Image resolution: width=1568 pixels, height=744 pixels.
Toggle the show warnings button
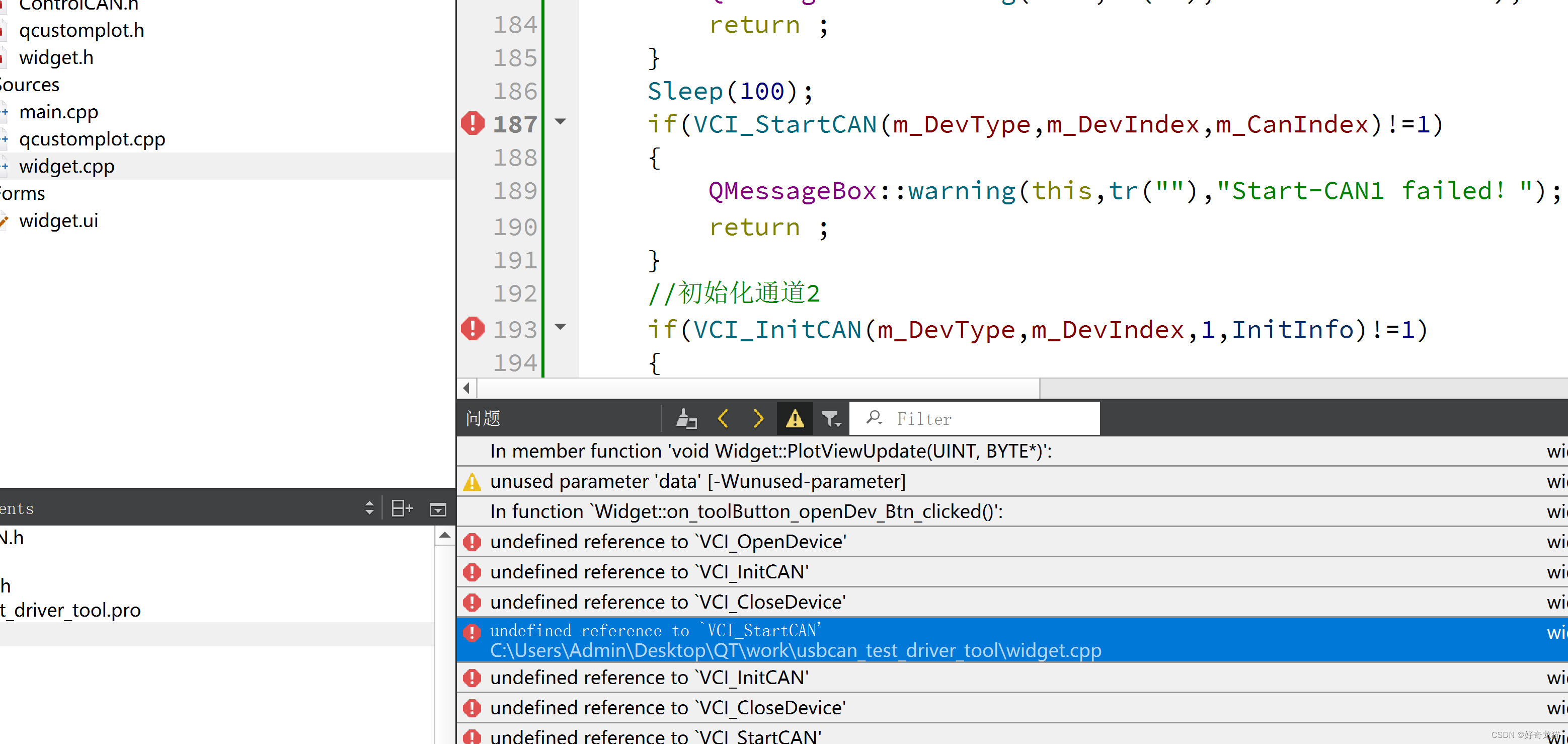795,419
